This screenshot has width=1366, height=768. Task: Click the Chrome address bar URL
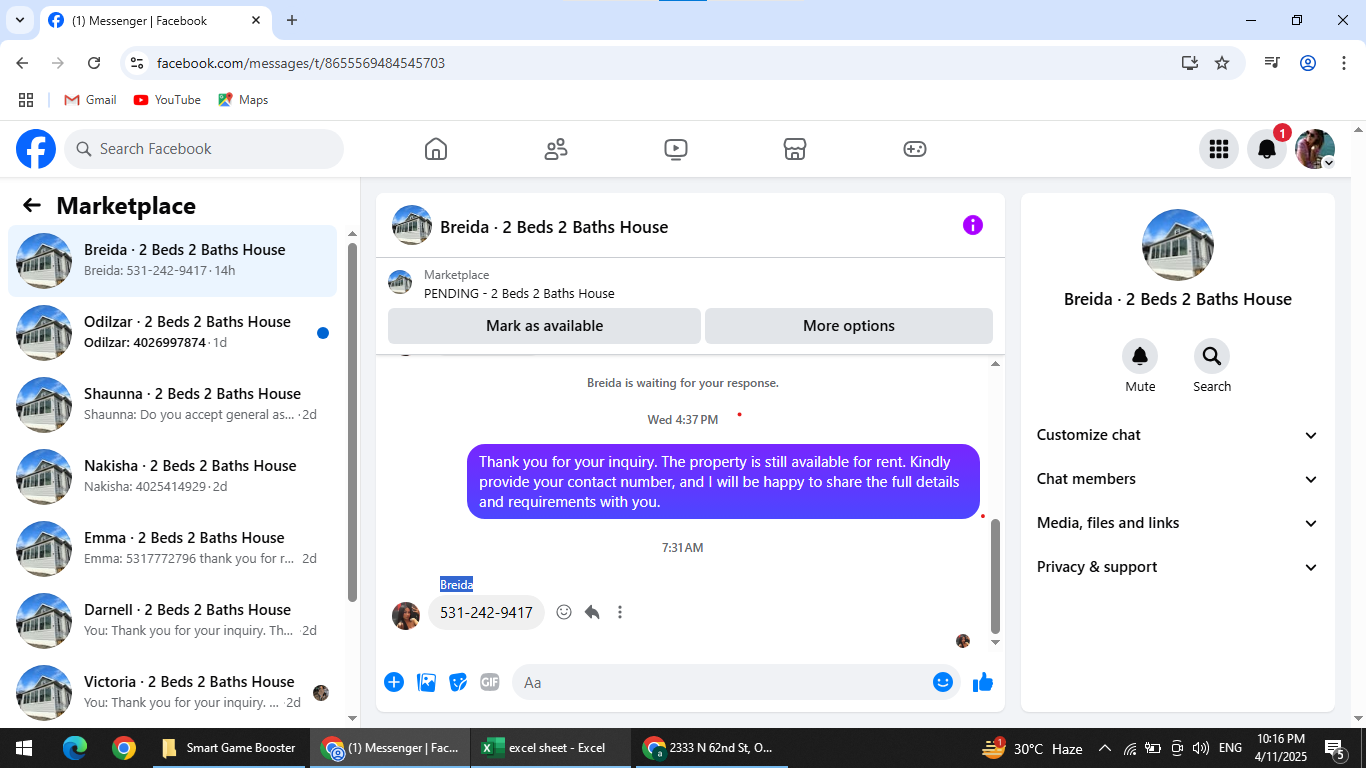pyautogui.click(x=301, y=63)
